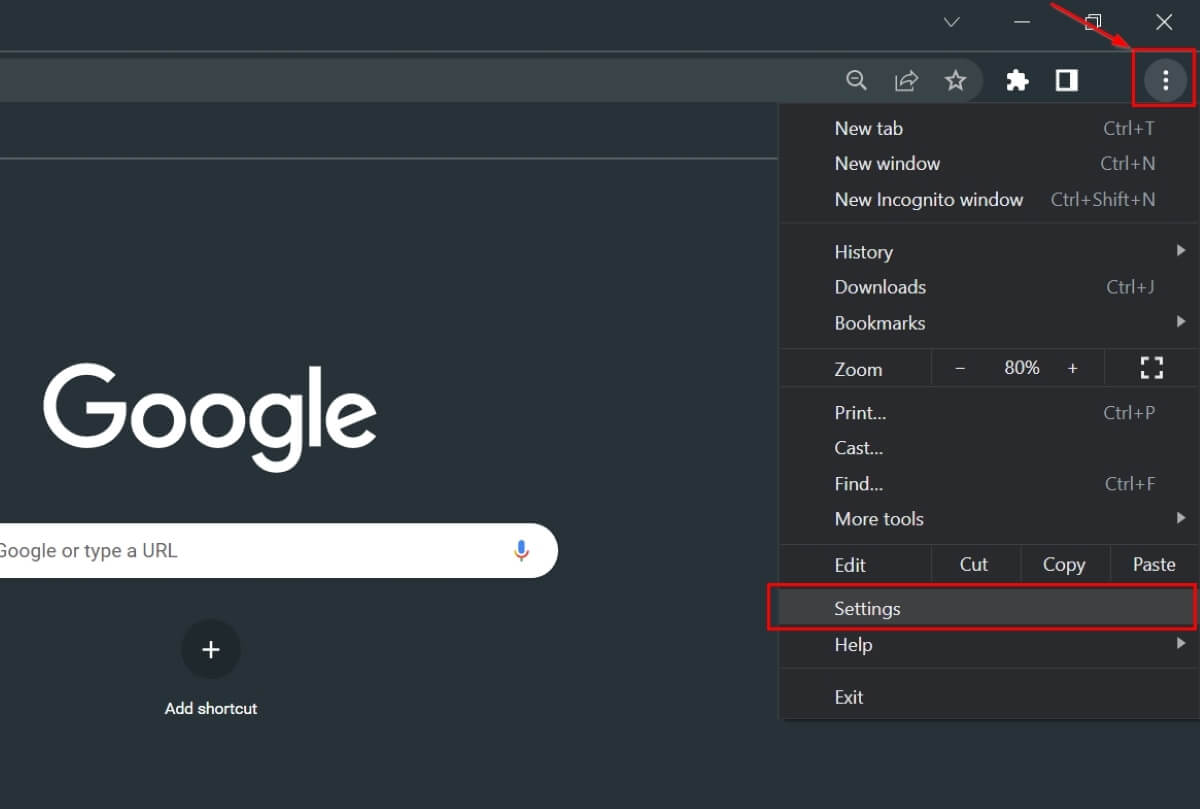This screenshot has height=809, width=1200.
Task: Enter full screen using the fullscreen icon
Action: tap(1151, 368)
